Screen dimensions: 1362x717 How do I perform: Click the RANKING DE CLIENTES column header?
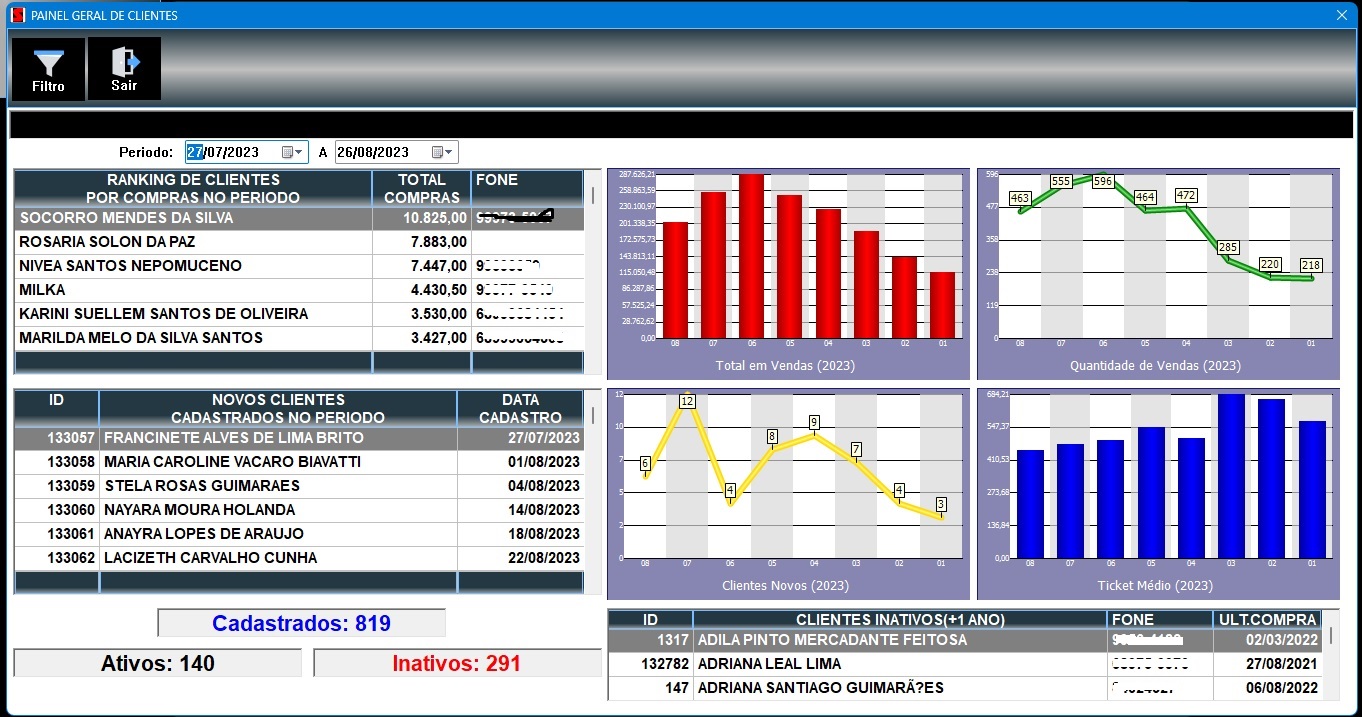click(193, 189)
